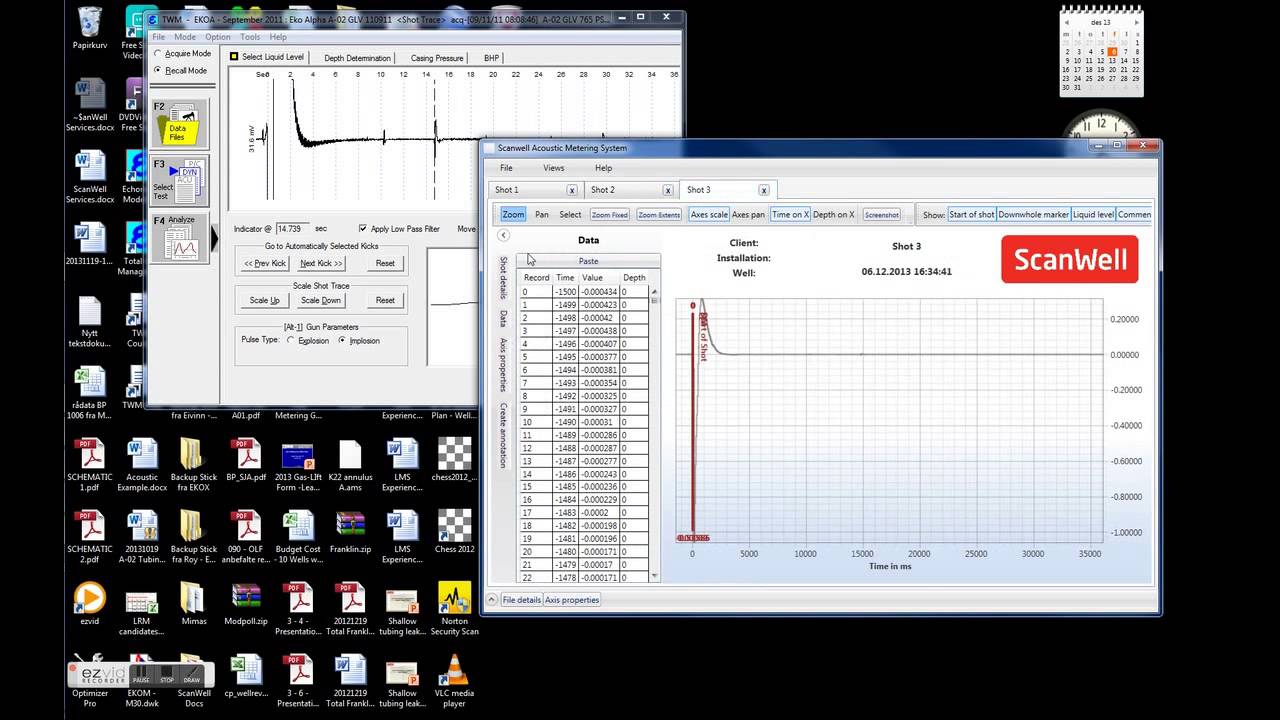This screenshot has height=720, width=1280.
Task: Switch to the Casing Pressure tab in TWM
Action: click(x=436, y=58)
